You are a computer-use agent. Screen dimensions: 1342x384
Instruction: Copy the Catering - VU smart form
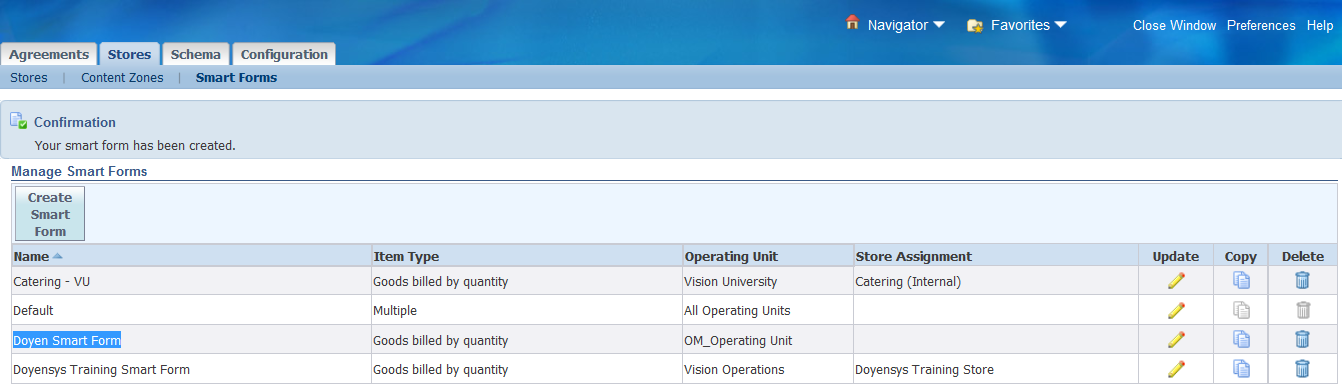click(x=1241, y=281)
